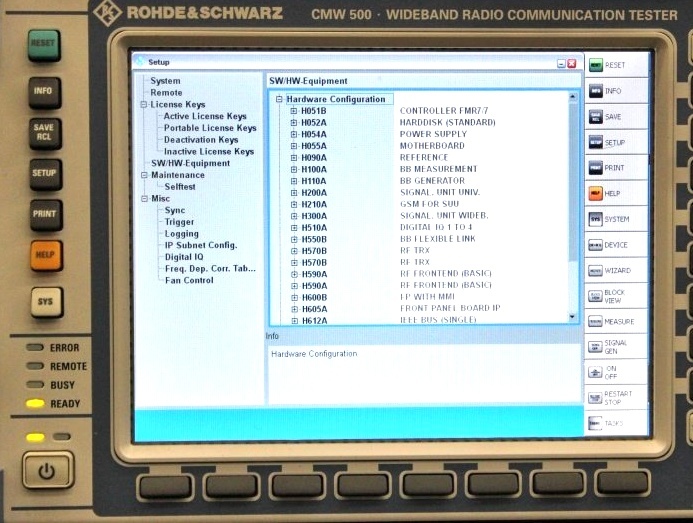Push the green RESET hardware key
The width and height of the screenshot is (693, 523).
point(44,45)
